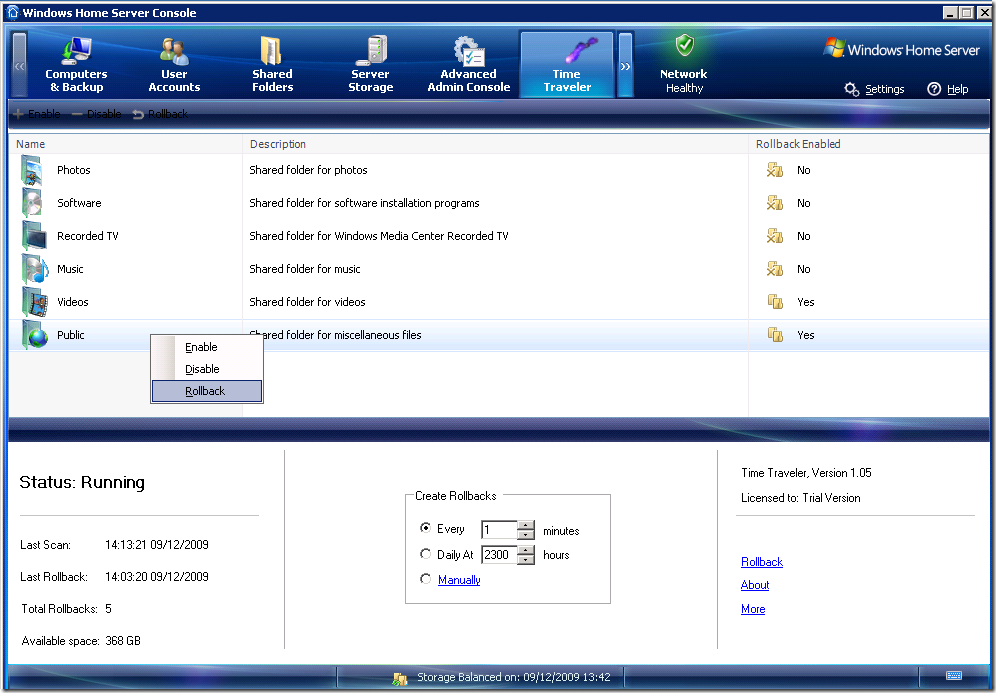Click the Rollback link in the info panel
Screen dimensions: 996x693
click(x=762, y=562)
